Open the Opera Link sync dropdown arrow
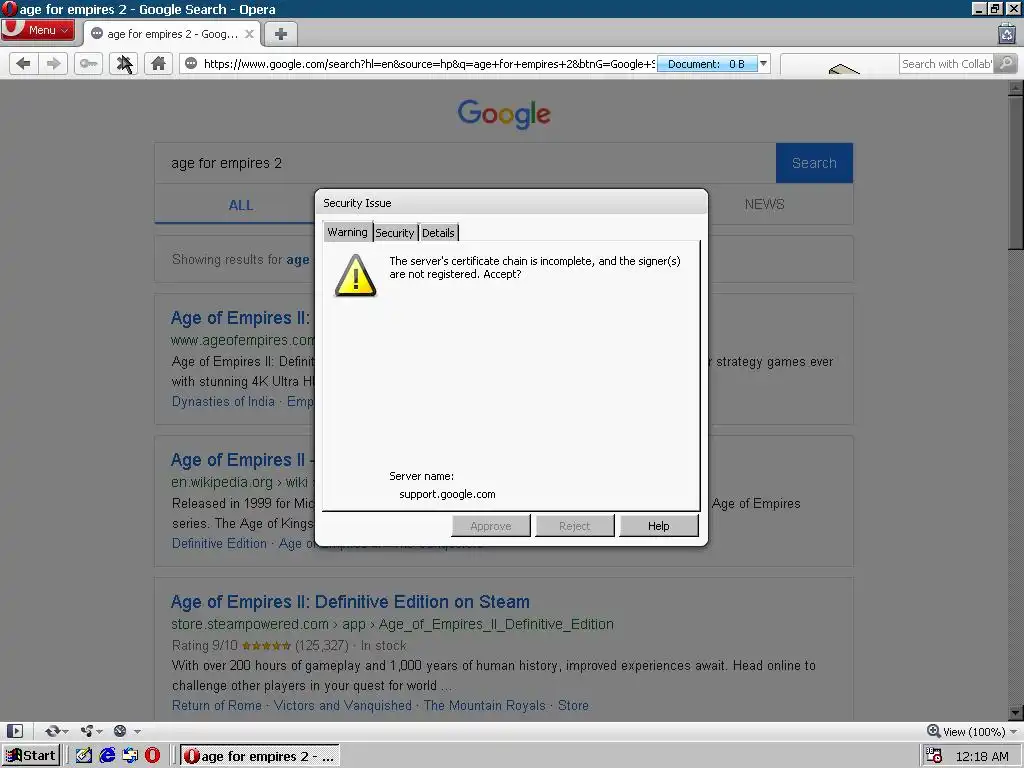The height and width of the screenshot is (768, 1024). 65,731
